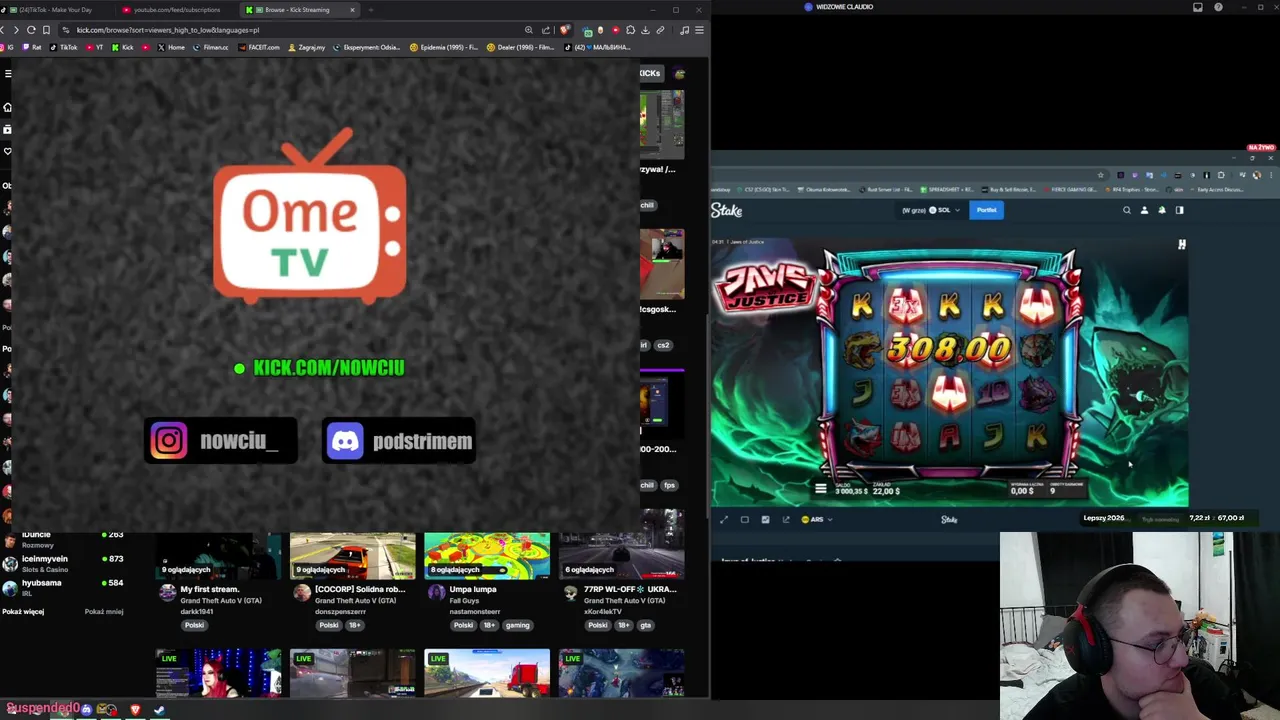The image size is (1280, 720).
Task: Go forward in the Kick browser window
Action: click(x=16, y=30)
